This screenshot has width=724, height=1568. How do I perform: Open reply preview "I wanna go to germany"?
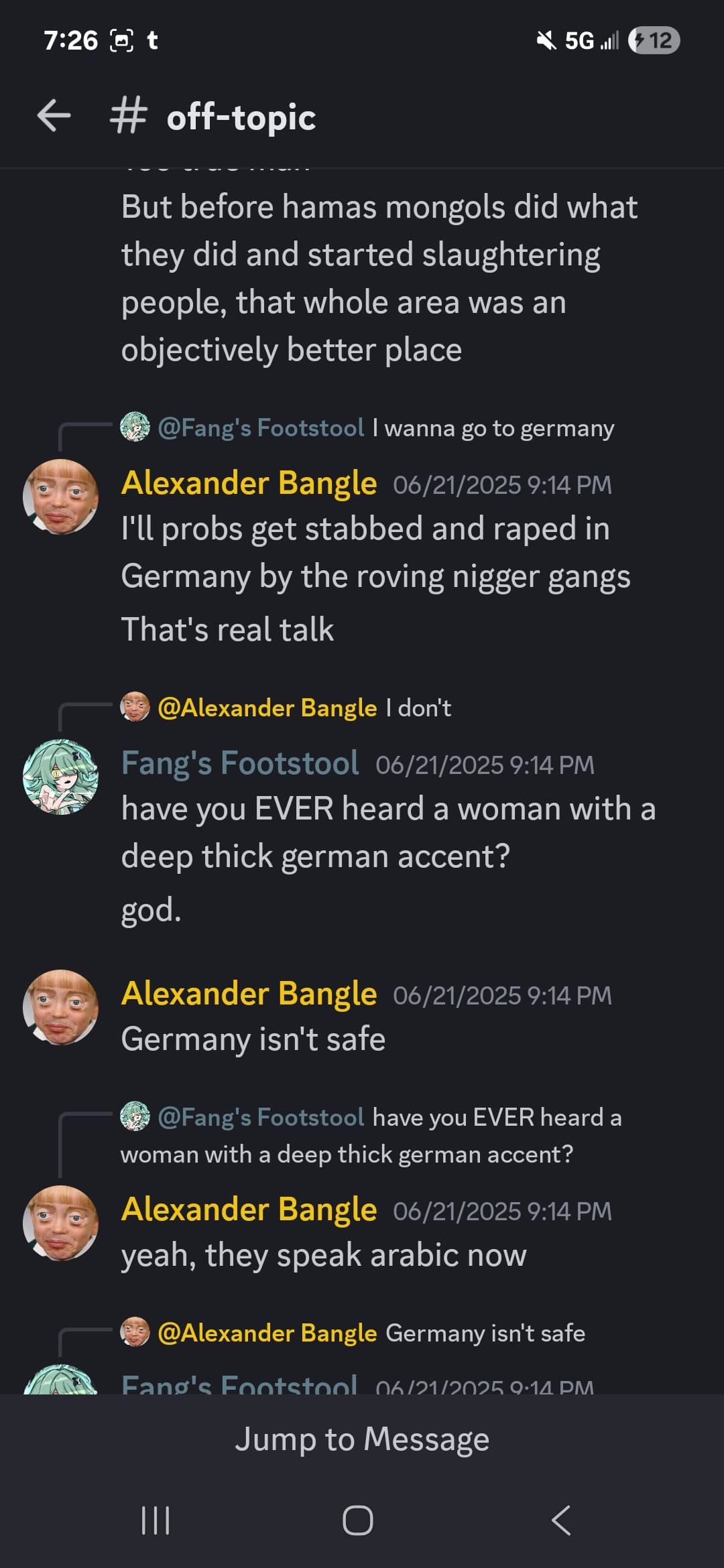pos(367,428)
